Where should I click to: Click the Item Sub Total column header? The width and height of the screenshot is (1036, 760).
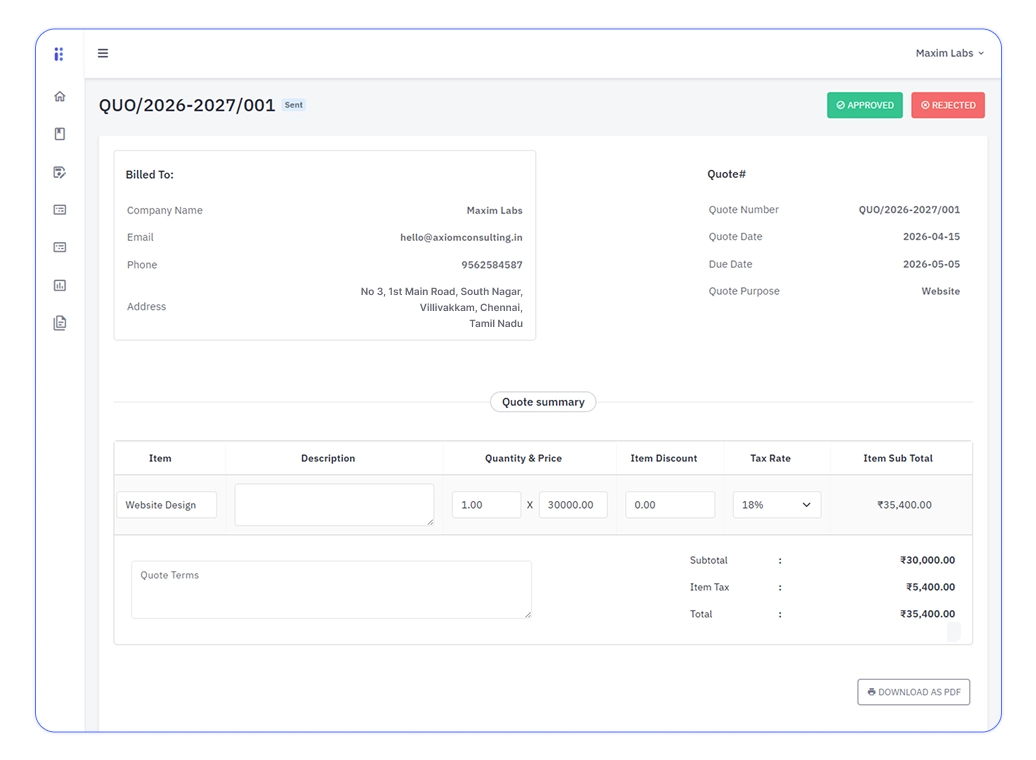(x=897, y=458)
